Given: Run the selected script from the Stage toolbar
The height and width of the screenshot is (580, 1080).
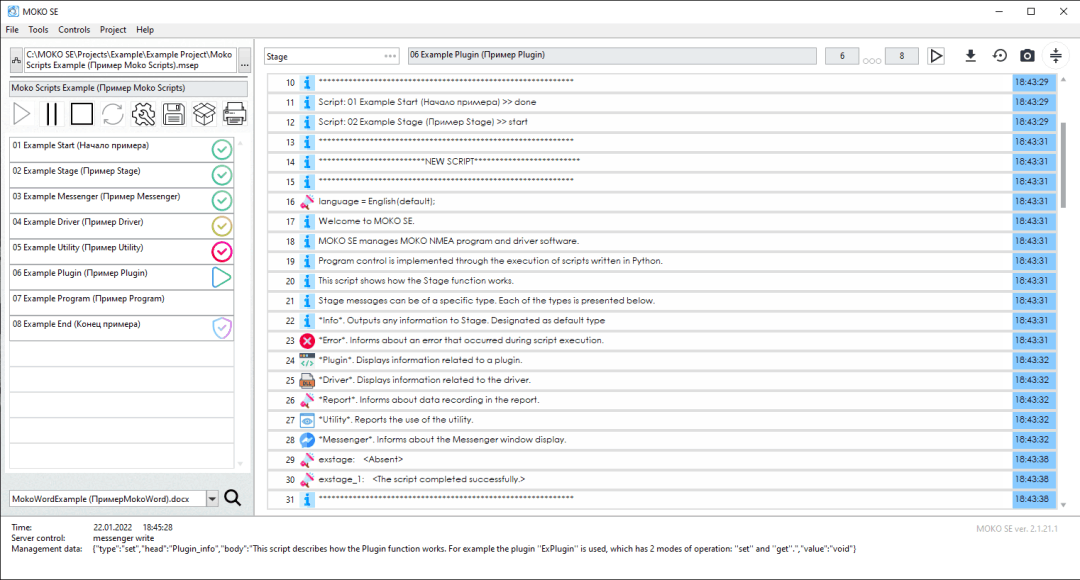Looking at the screenshot, I should [x=936, y=56].
